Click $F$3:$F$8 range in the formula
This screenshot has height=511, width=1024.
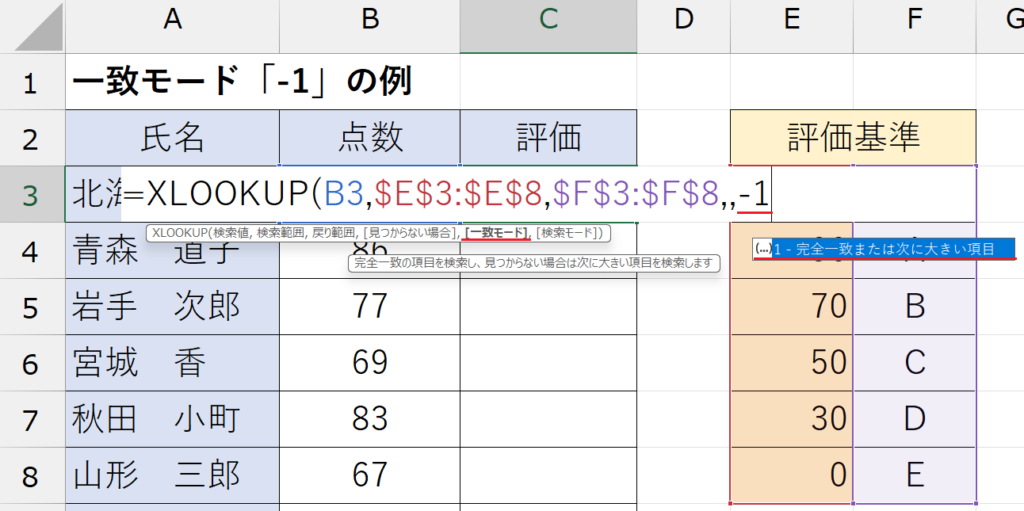coord(636,194)
